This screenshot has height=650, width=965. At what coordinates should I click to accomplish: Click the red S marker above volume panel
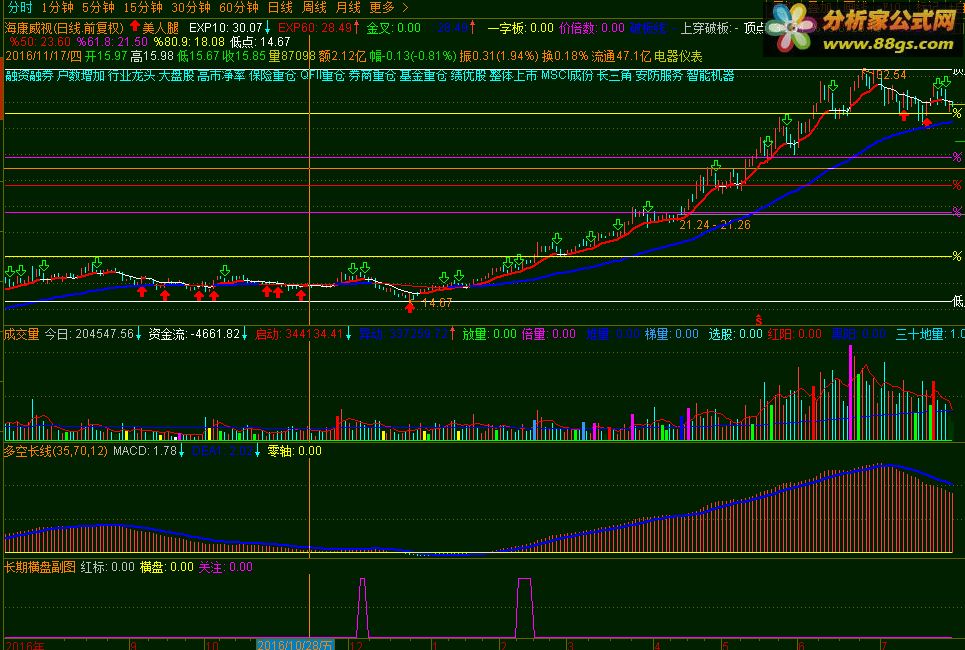[x=759, y=320]
